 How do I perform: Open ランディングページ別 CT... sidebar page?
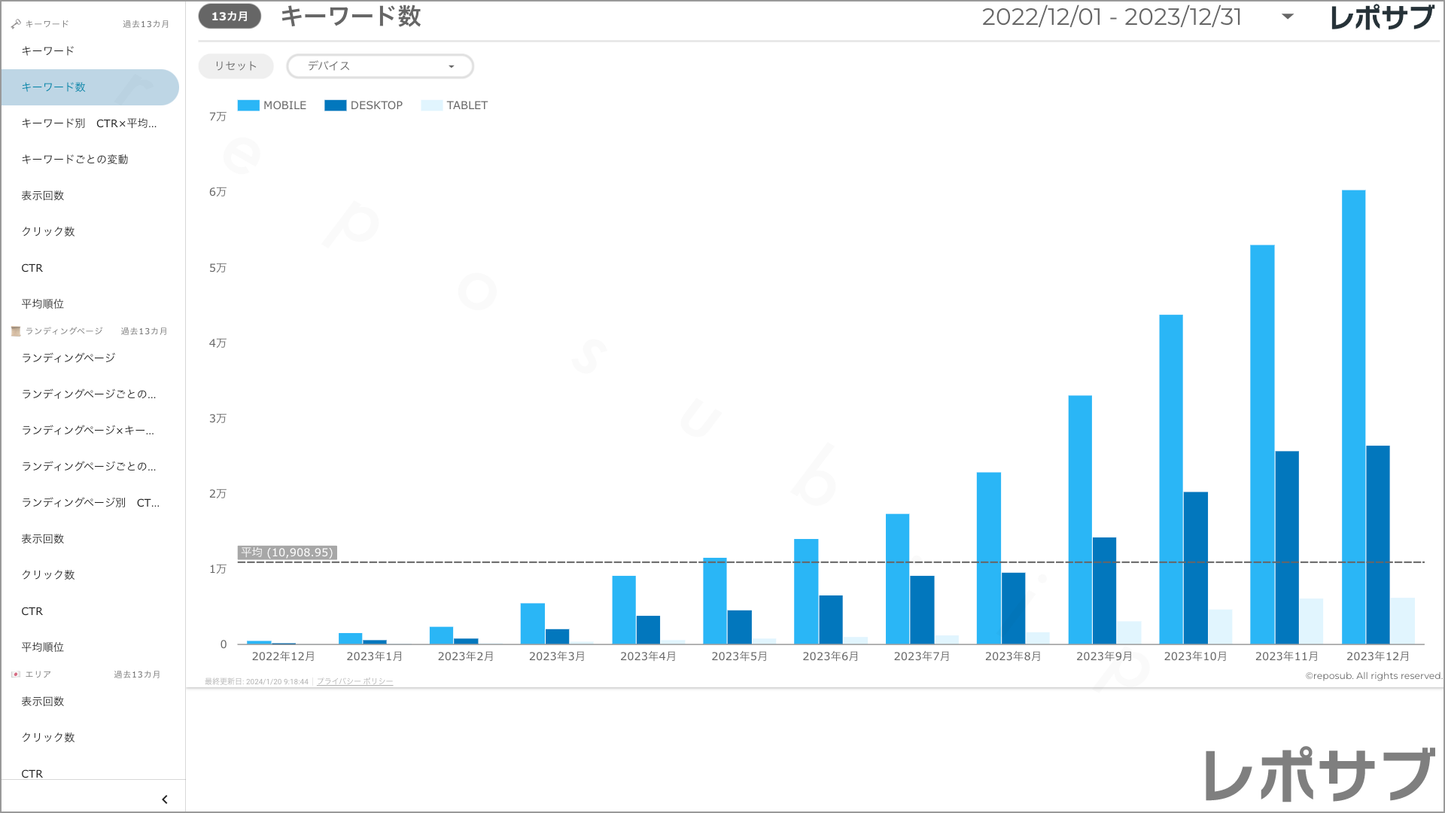[90, 503]
